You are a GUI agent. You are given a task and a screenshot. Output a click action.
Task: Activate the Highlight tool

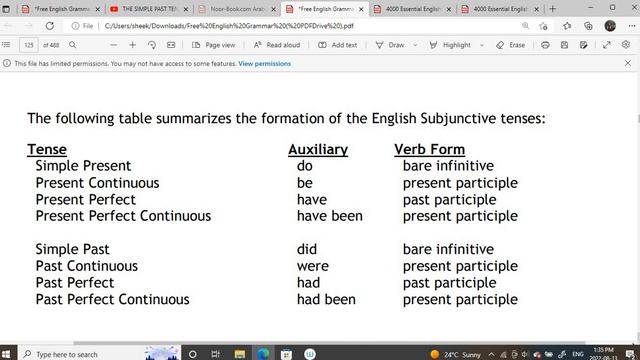(x=450, y=45)
